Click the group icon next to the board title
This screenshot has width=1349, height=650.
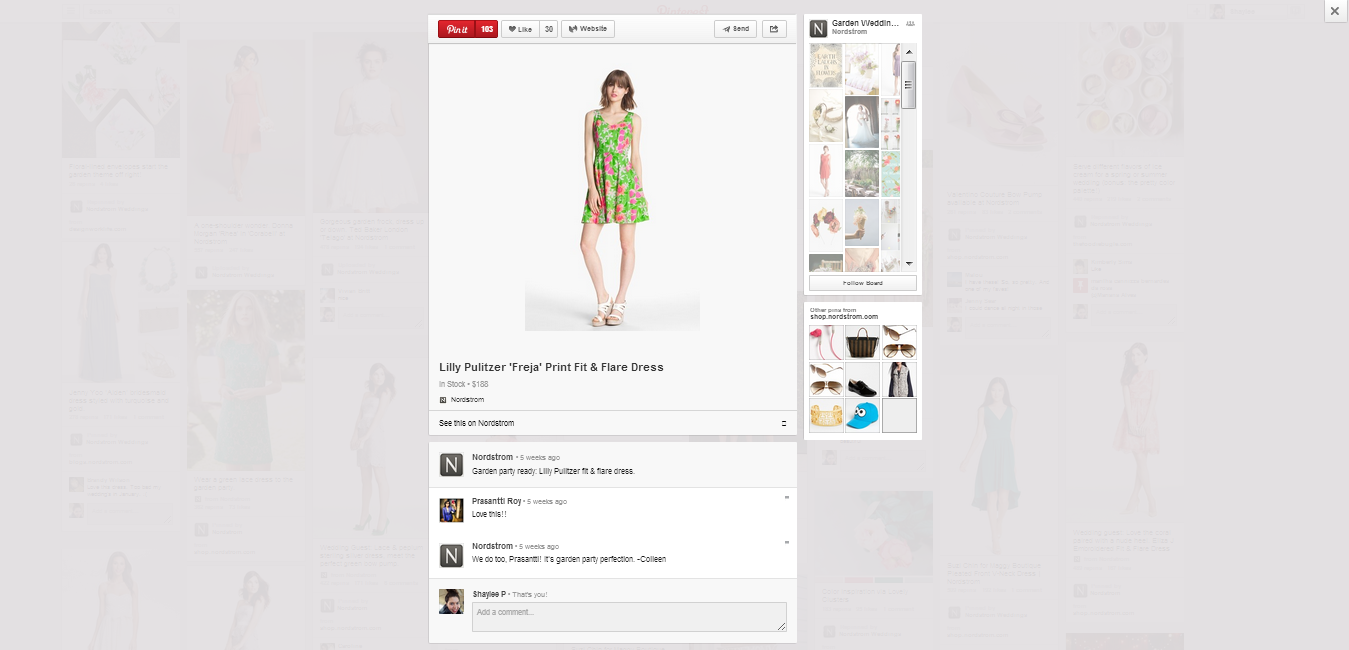tap(910, 23)
